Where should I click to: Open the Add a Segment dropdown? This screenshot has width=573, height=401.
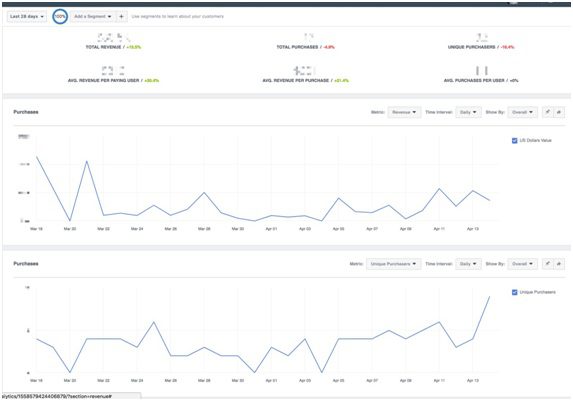[x=93, y=16]
